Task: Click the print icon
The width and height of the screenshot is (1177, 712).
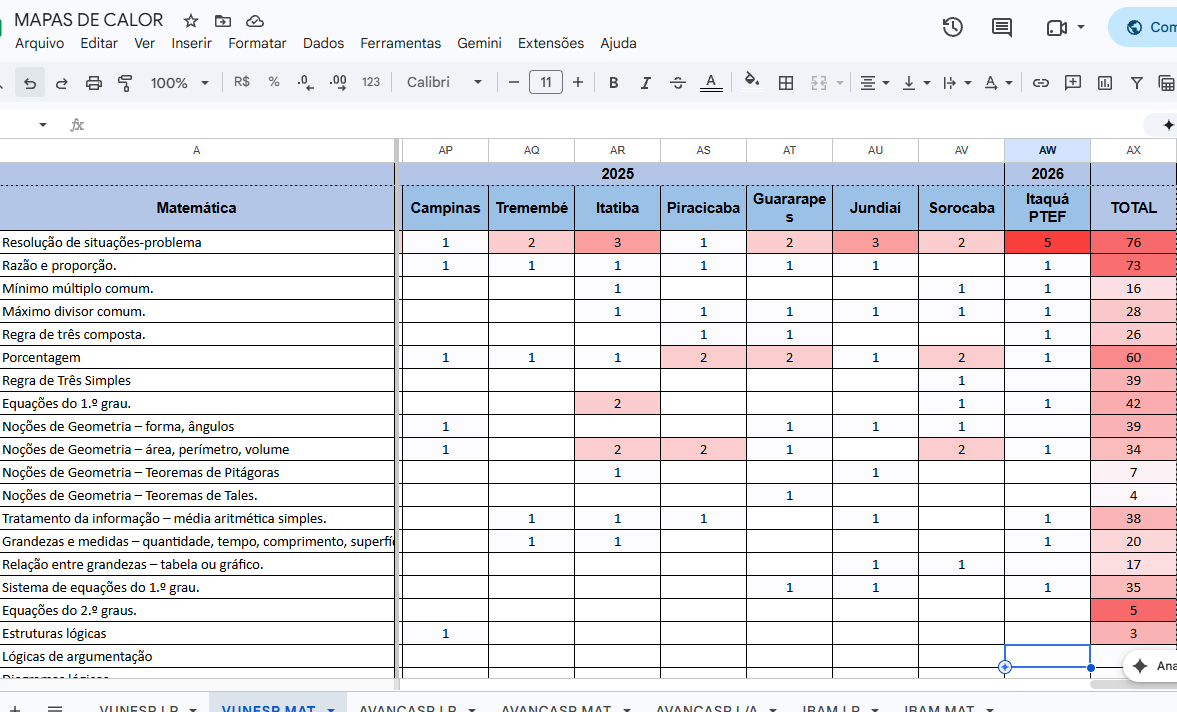Action: [x=94, y=83]
